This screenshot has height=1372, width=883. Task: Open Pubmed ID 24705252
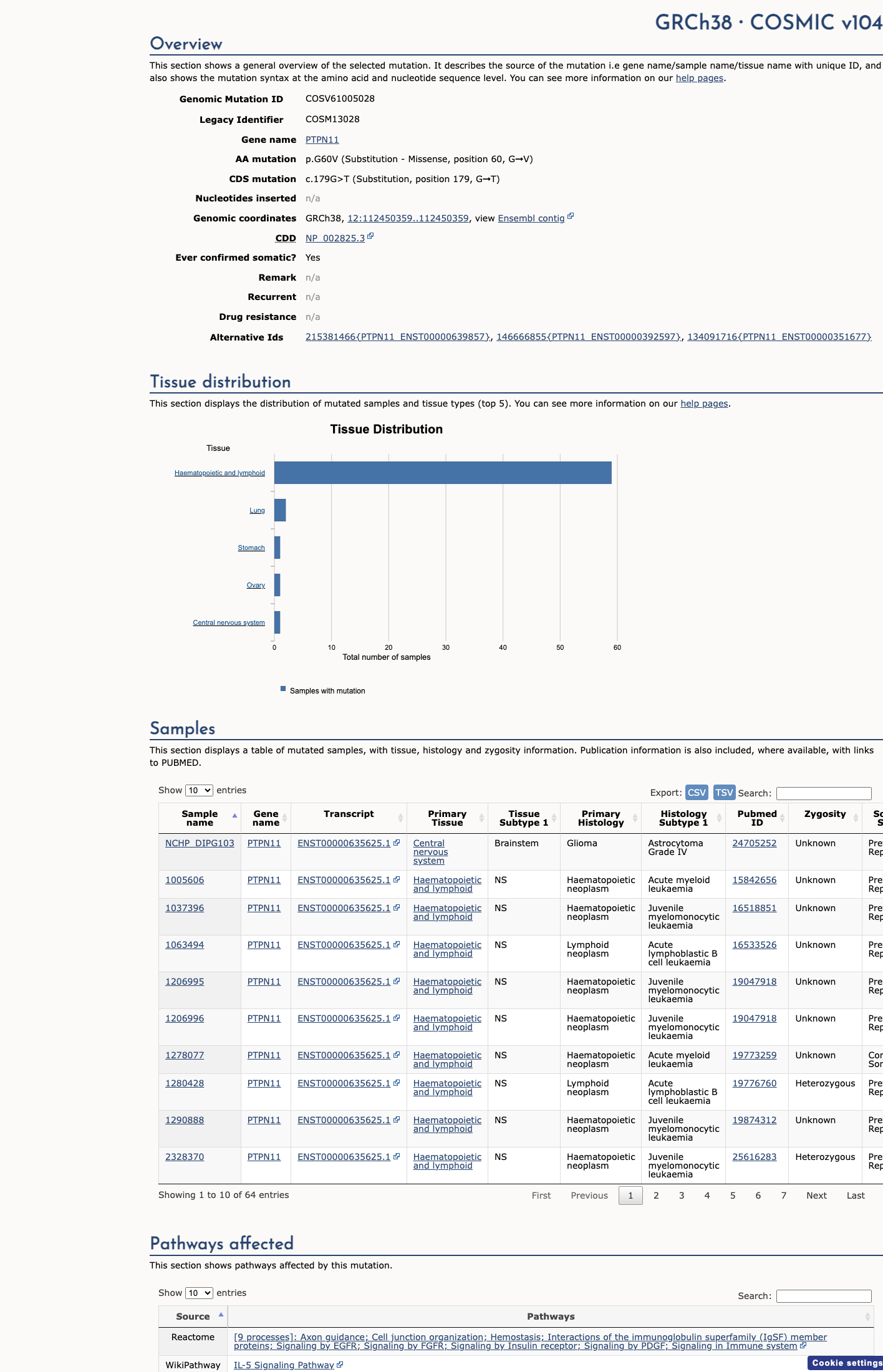tap(755, 843)
